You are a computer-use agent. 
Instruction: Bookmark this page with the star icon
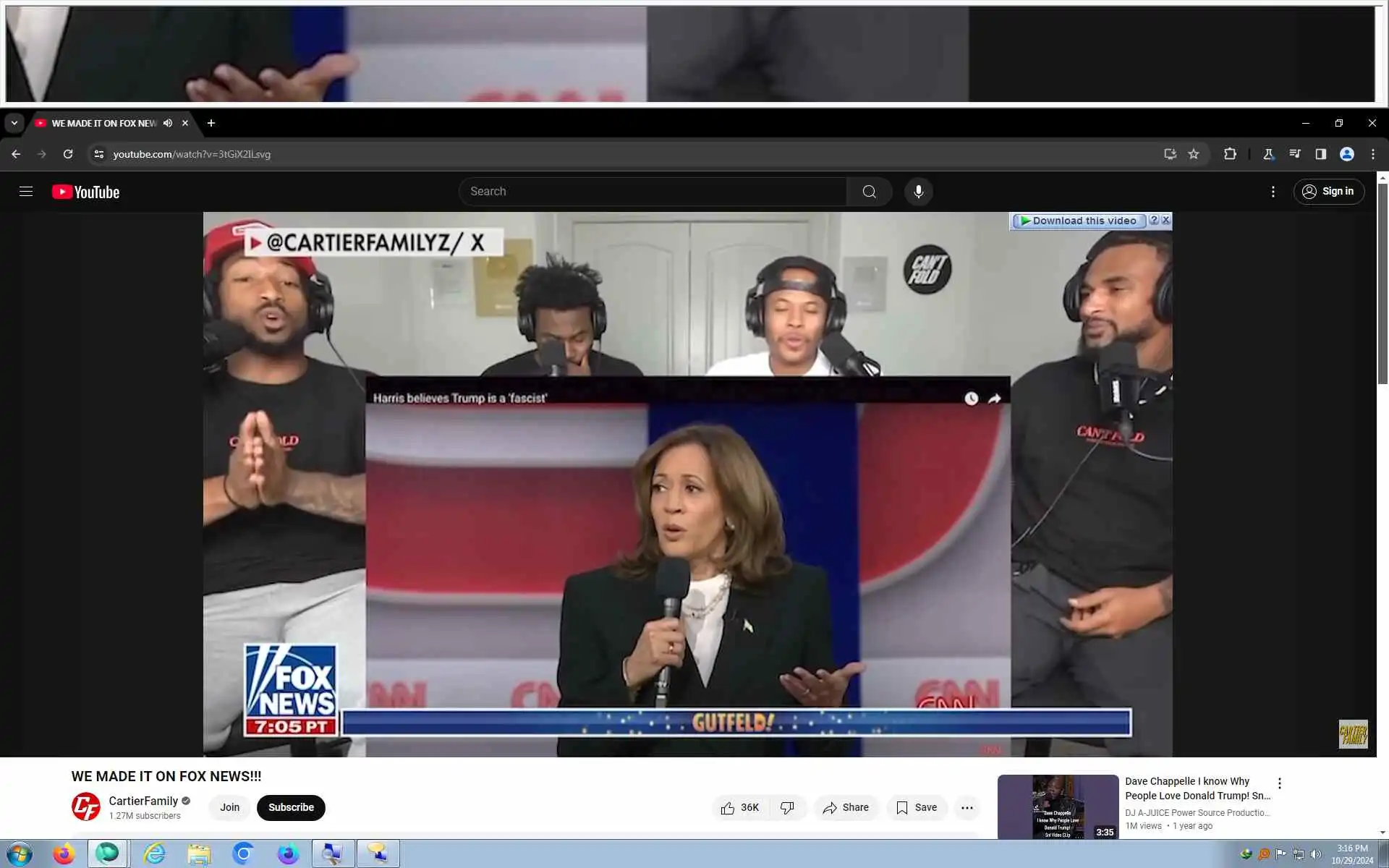pyautogui.click(x=1194, y=154)
